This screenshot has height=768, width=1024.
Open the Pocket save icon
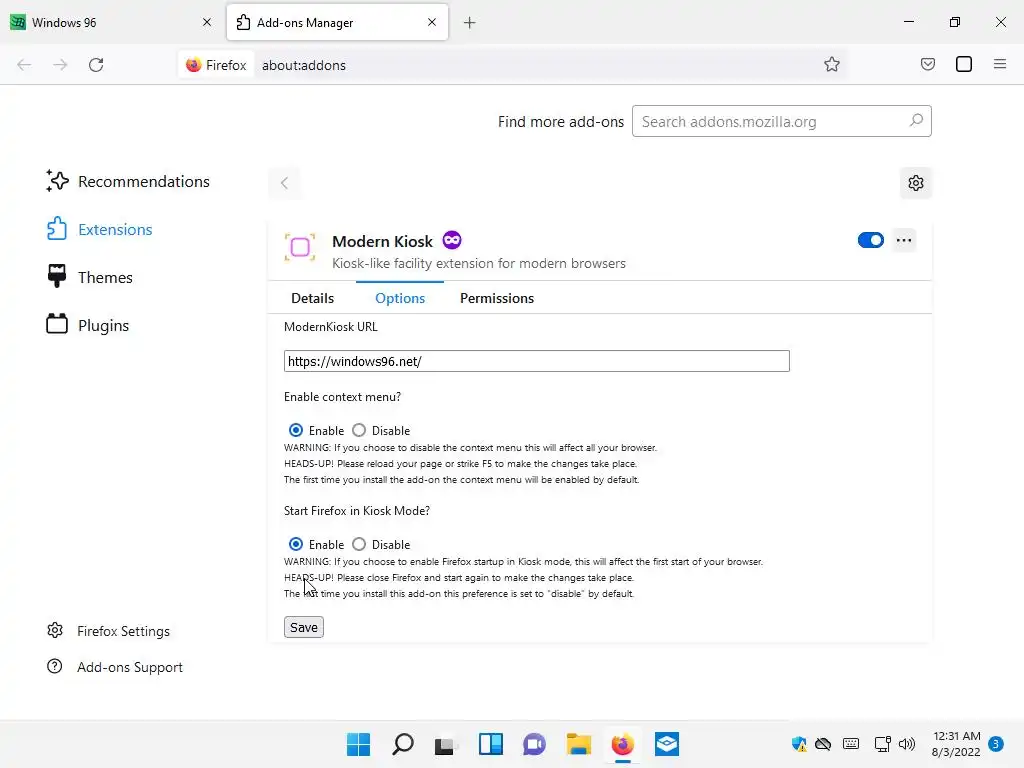(x=927, y=65)
